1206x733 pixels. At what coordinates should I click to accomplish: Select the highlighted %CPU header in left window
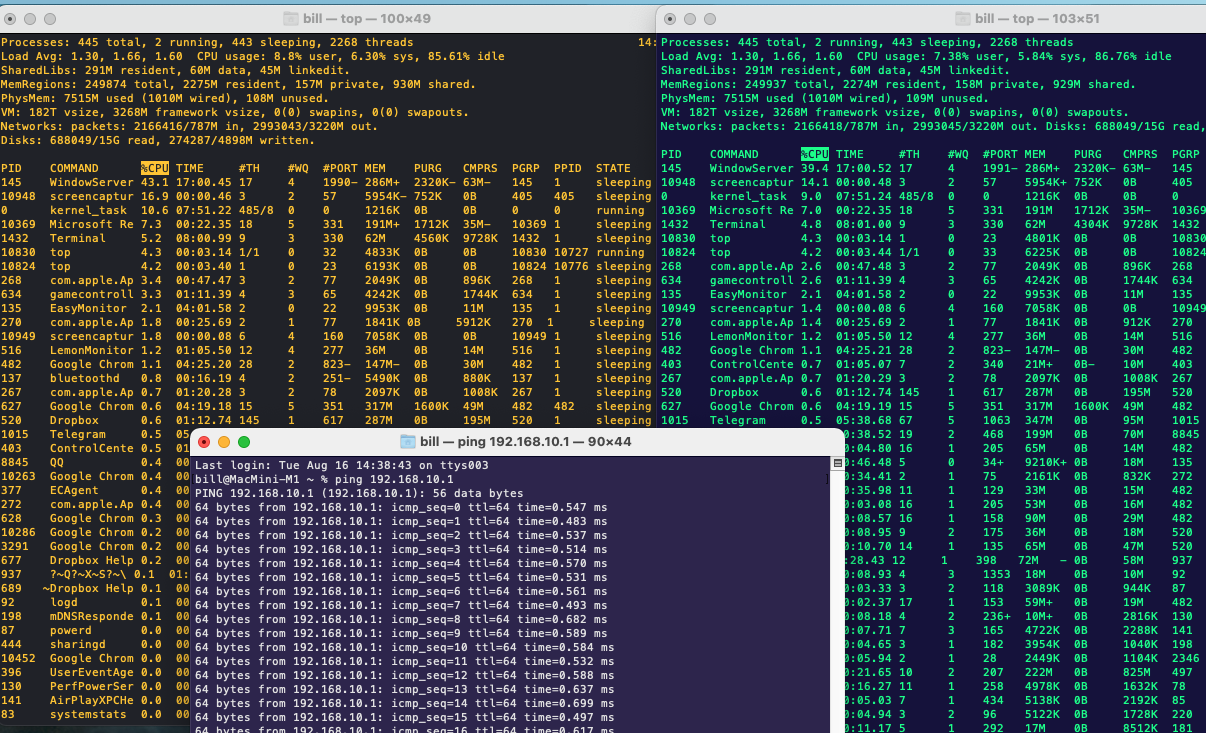(155, 168)
